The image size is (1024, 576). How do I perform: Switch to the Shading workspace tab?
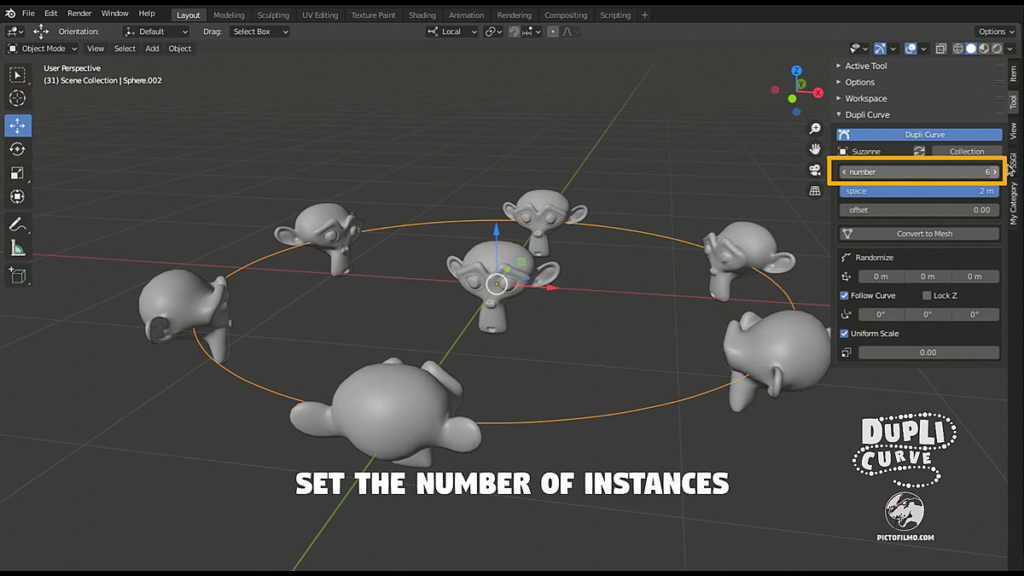(x=422, y=15)
